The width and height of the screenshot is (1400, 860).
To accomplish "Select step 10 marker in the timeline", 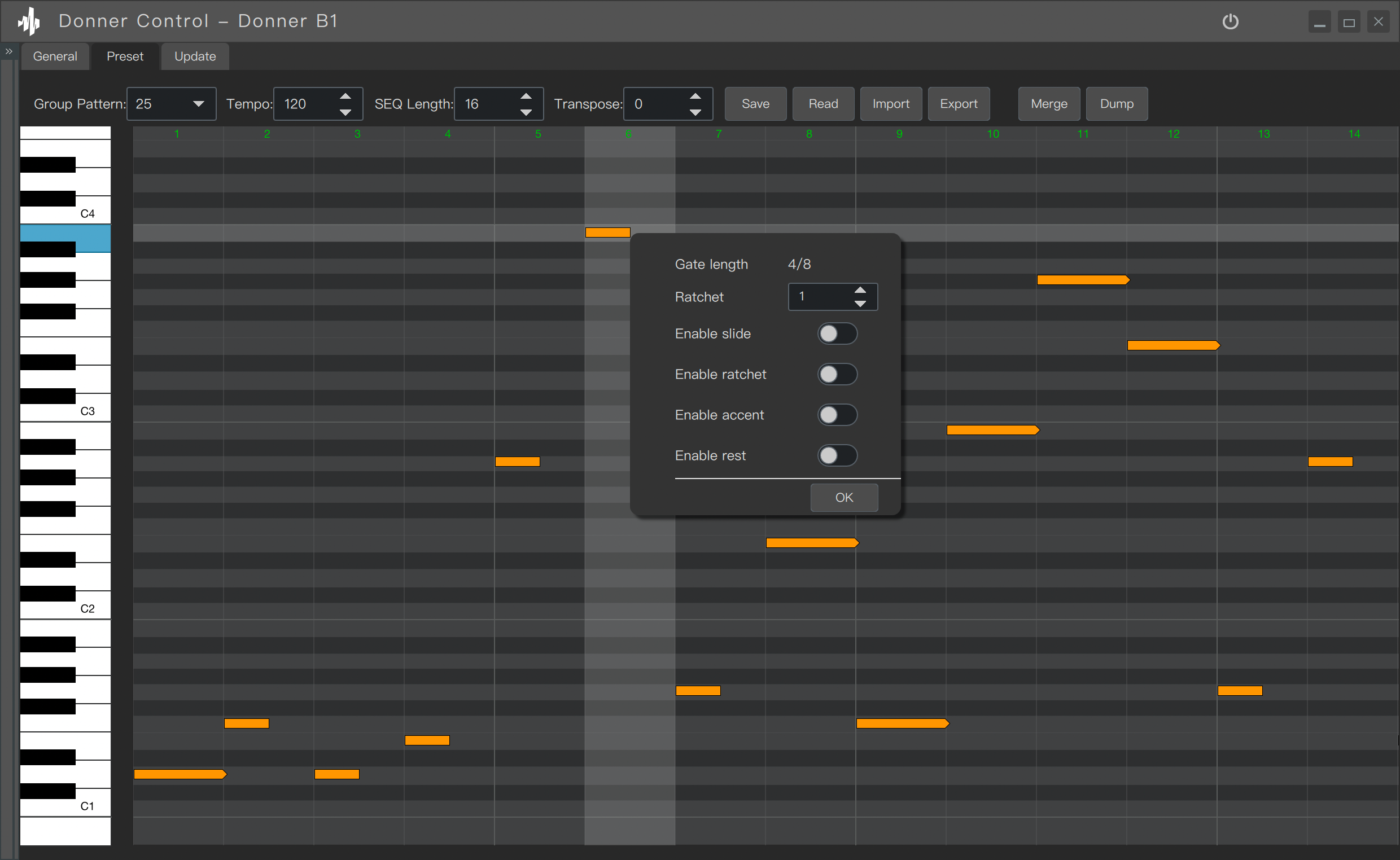I will pos(992,134).
